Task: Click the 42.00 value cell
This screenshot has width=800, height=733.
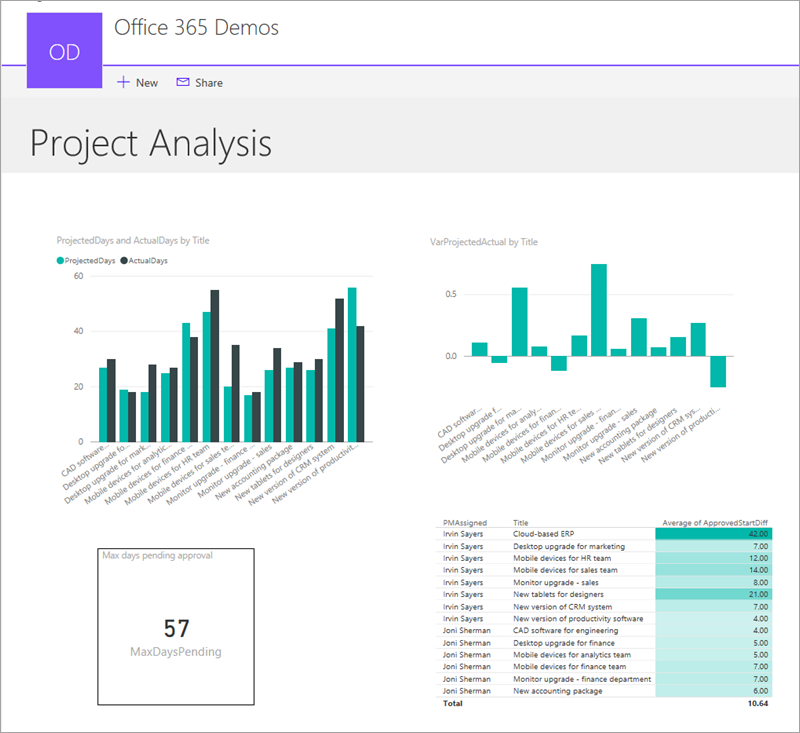Action: [714, 534]
